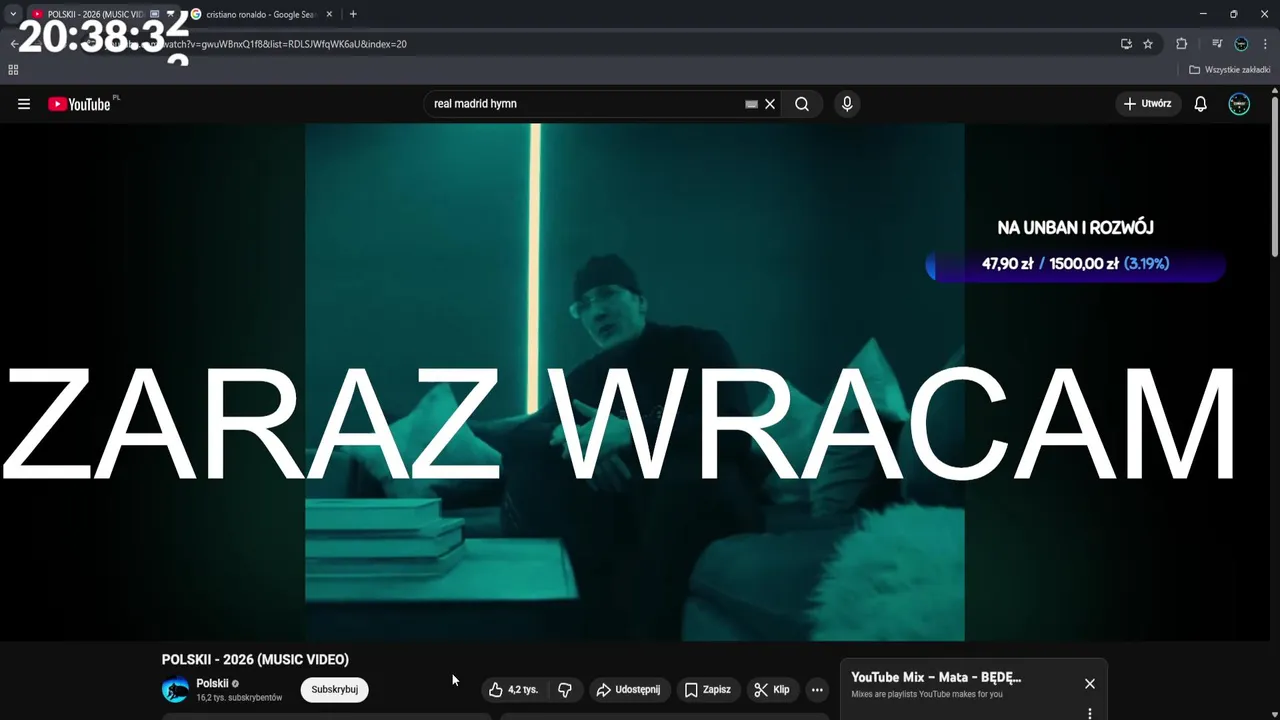
Task: Open the YouTube Mix panel options menu
Action: click(x=1090, y=713)
